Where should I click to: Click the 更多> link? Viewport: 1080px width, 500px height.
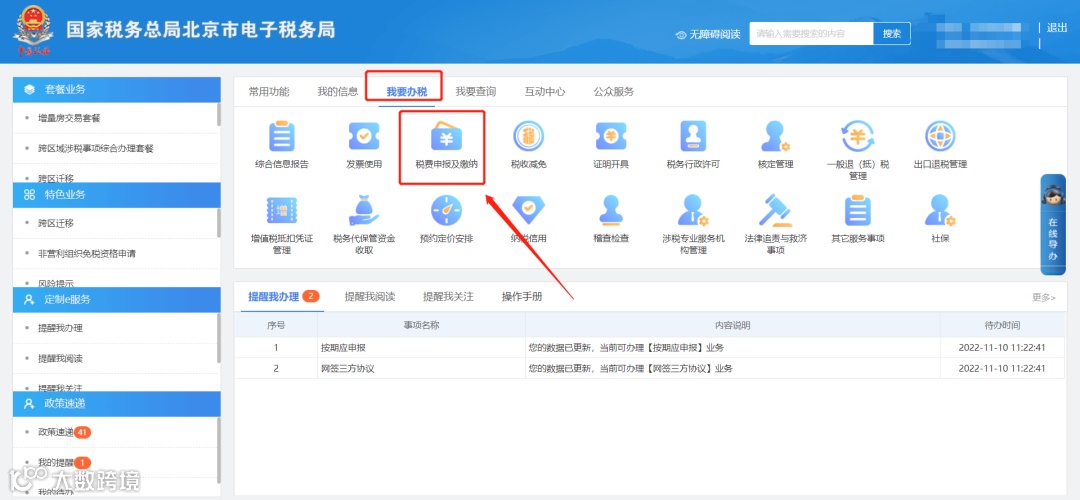pyautogui.click(x=1043, y=298)
